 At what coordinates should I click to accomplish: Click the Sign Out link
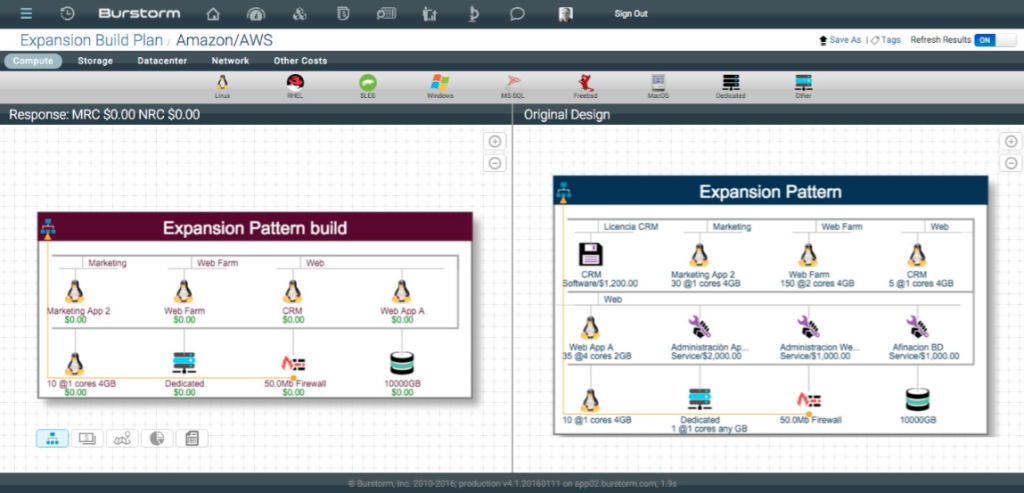coord(630,14)
